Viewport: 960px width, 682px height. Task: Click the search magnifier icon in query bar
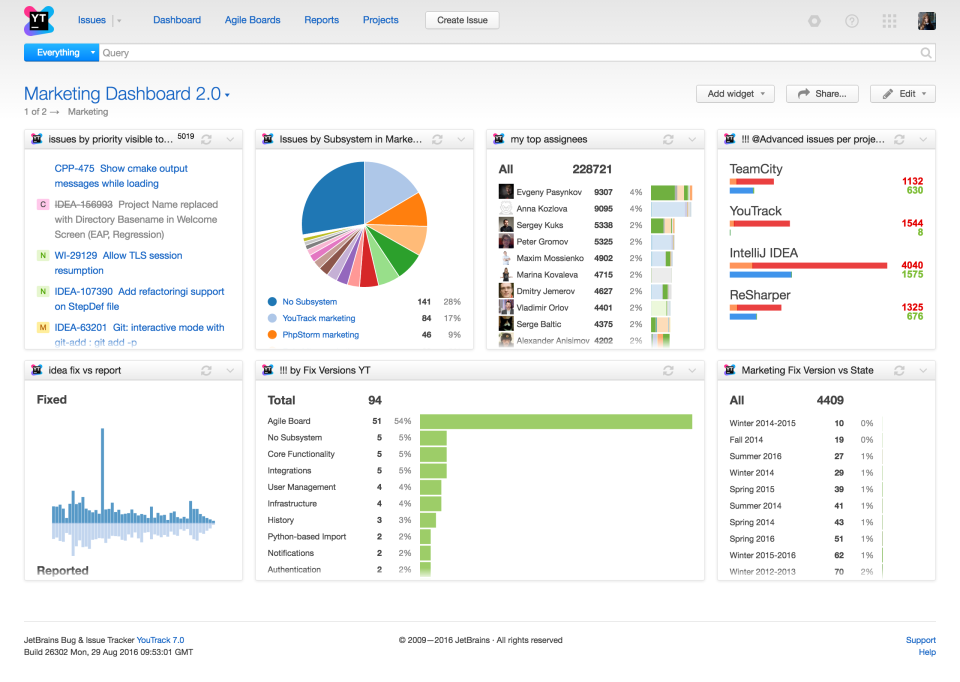coord(926,53)
